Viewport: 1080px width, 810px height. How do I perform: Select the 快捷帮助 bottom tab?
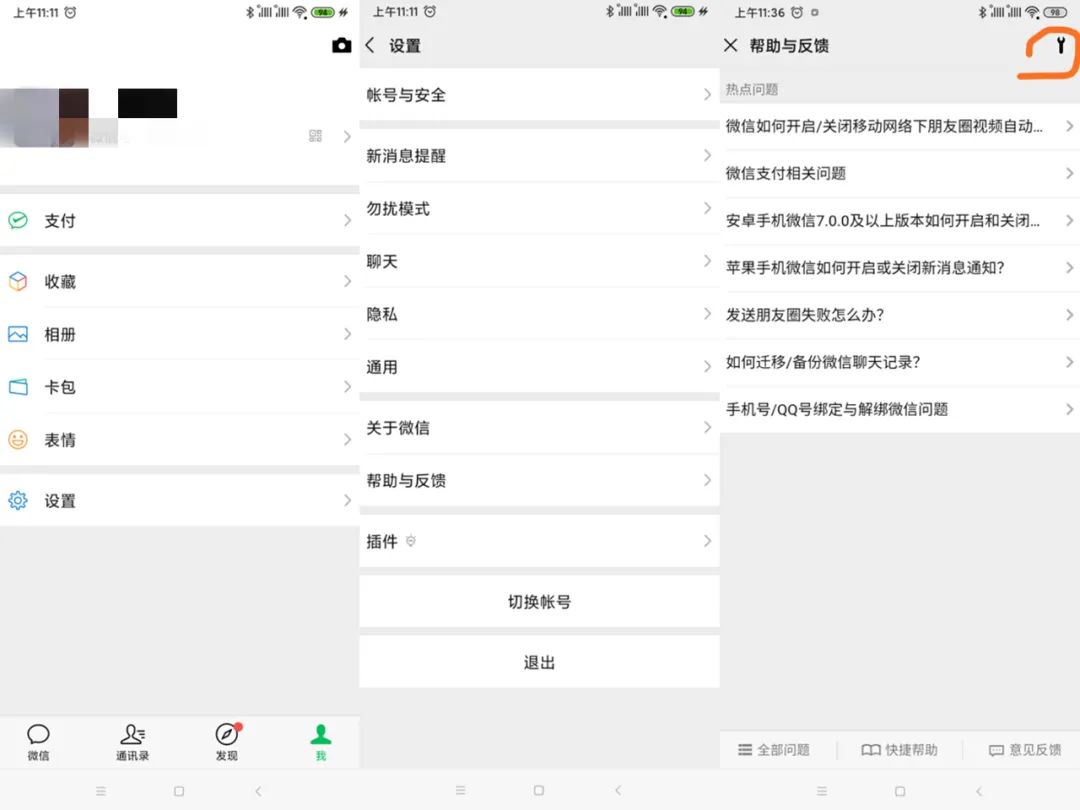900,749
